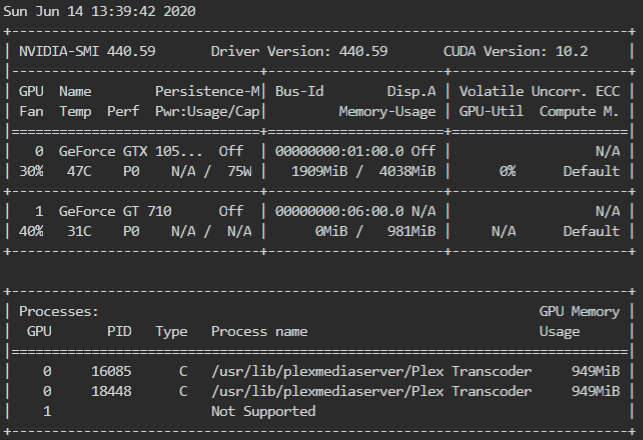This screenshot has height=440, width=643.
Task: Click the Driver Version: 440.59 text
Action: click(x=299, y=52)
